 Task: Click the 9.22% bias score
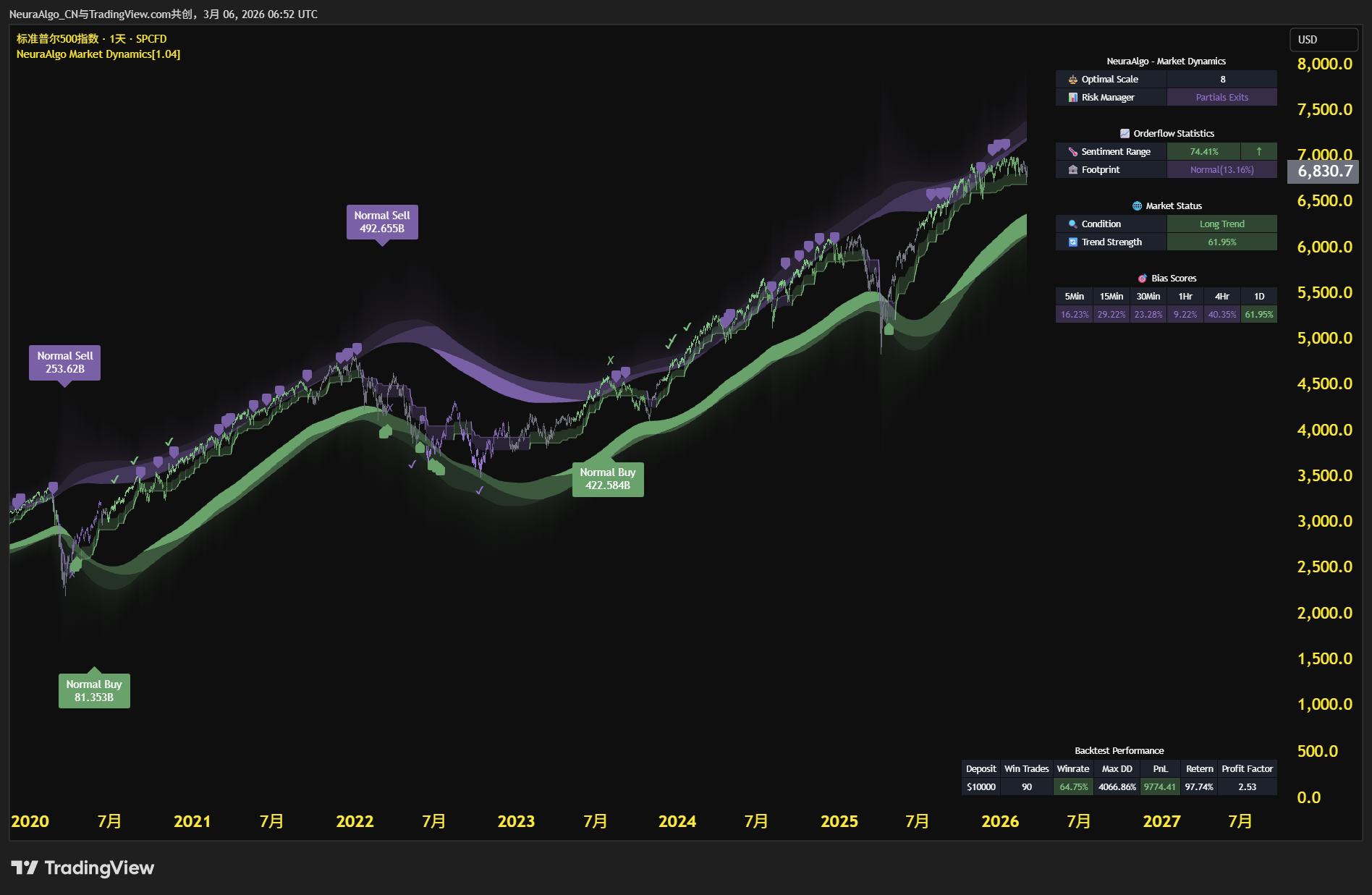[x=1185, y=315]
